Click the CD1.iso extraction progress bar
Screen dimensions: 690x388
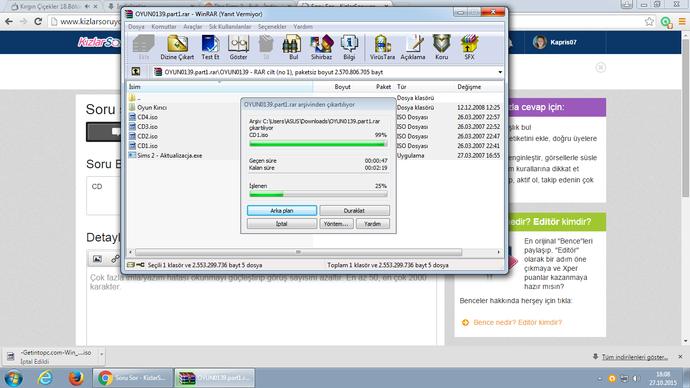[318, 144]
